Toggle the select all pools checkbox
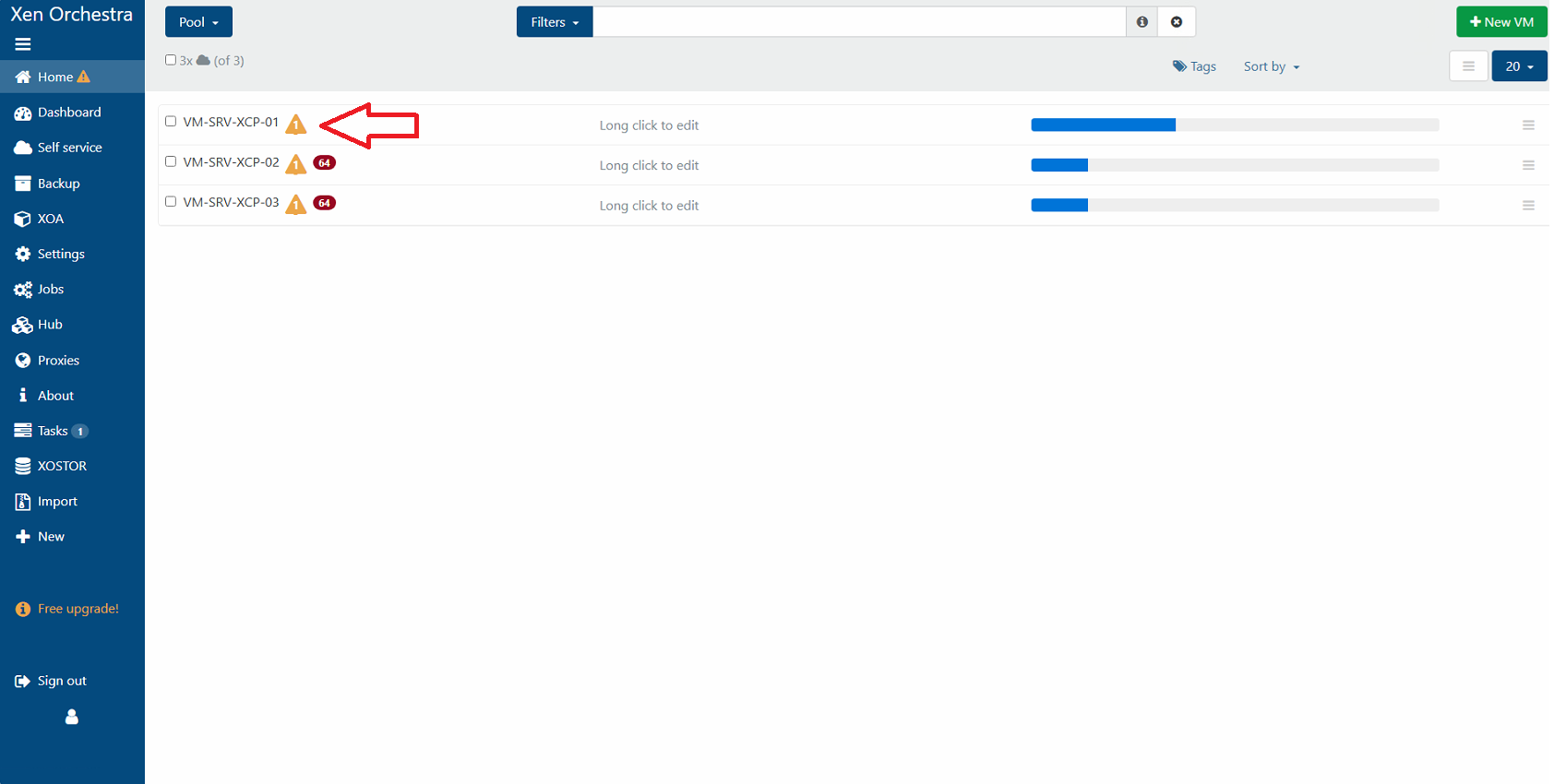This screenshot has height=784, width=1554. 171,60
